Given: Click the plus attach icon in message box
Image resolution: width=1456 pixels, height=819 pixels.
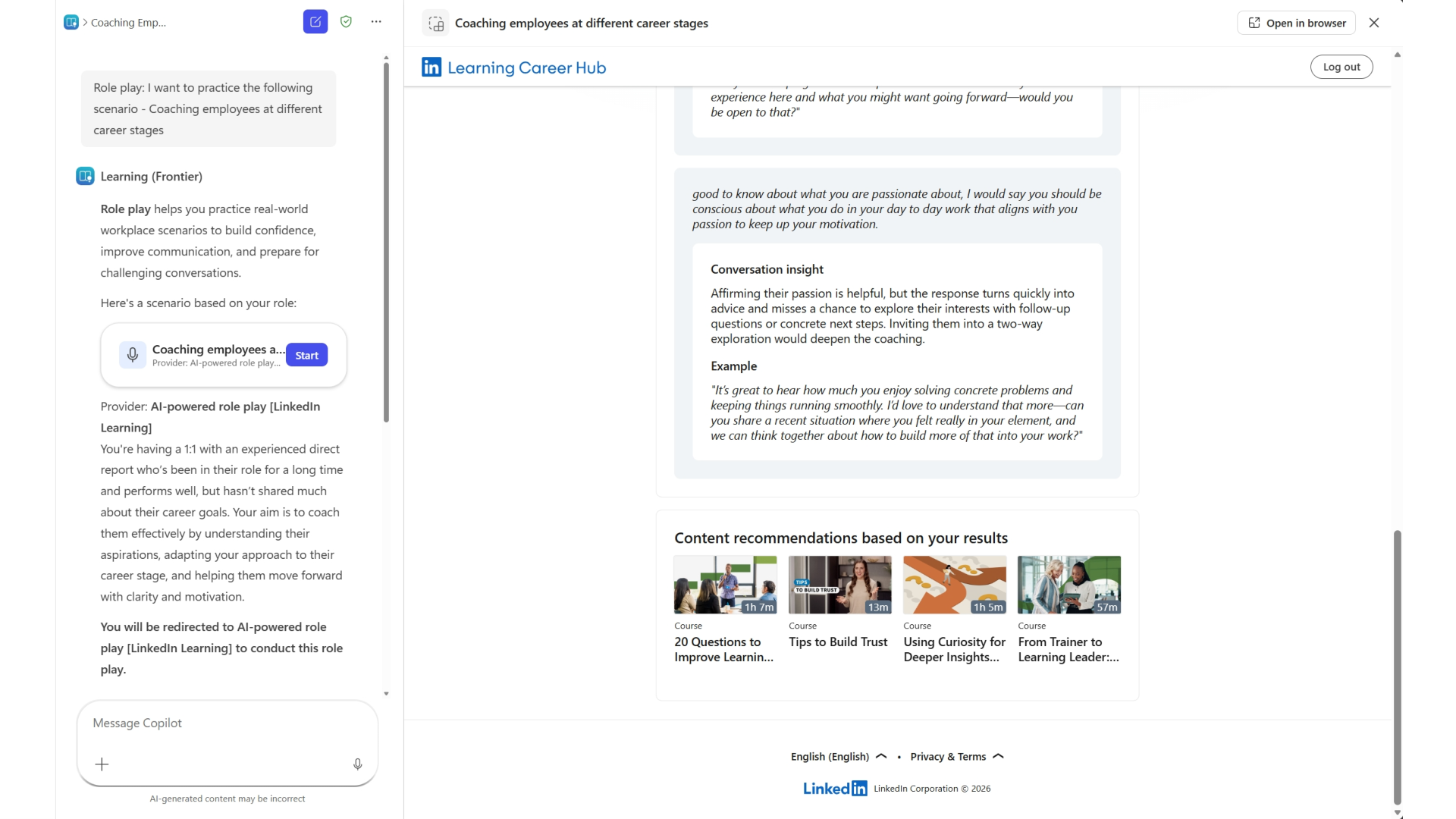Looking at the screenshot, I should (102, 764).
